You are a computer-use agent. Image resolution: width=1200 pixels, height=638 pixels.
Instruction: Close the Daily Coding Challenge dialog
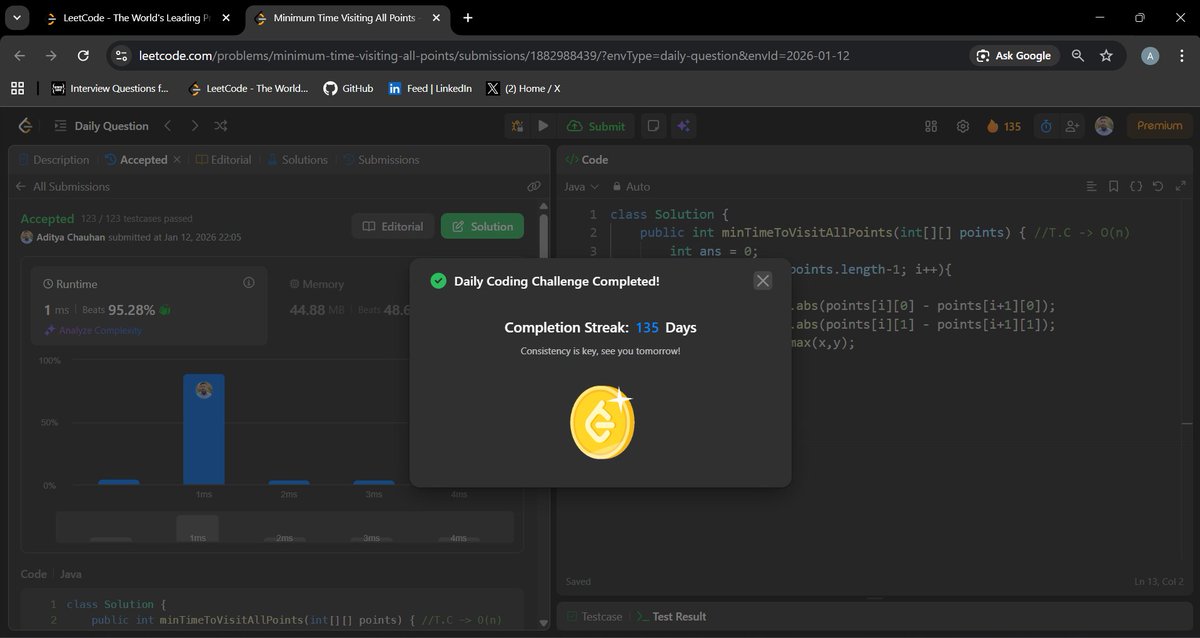coord(763,281)
